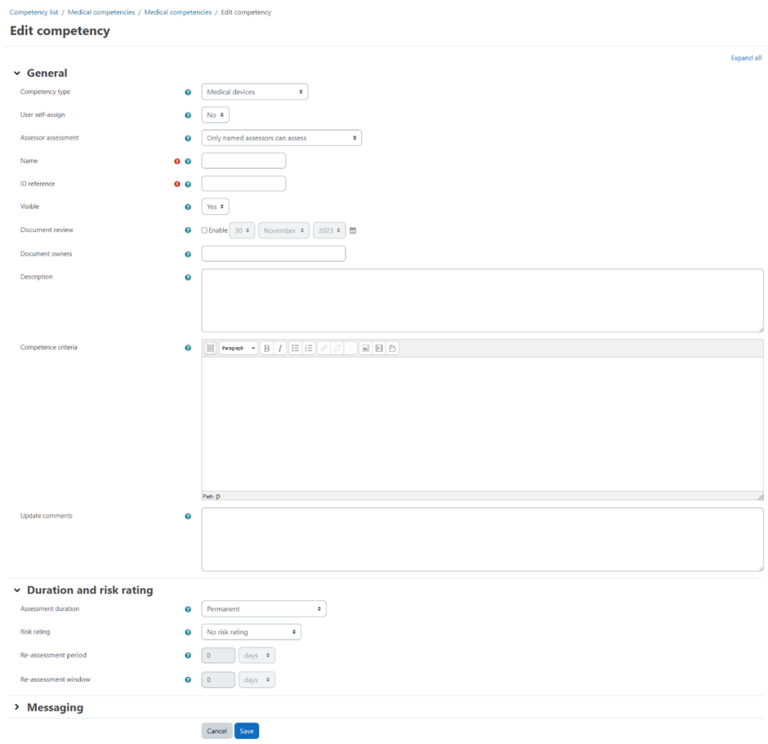Click the Re-assessment period number field
This screenshot has width=768, height=744.
coord(218,655)
